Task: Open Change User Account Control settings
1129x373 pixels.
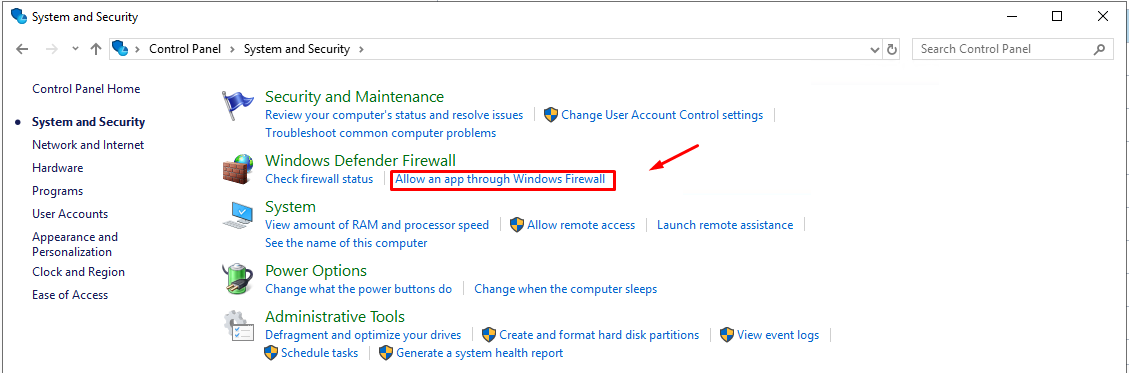Action: (x=662, y=114)
